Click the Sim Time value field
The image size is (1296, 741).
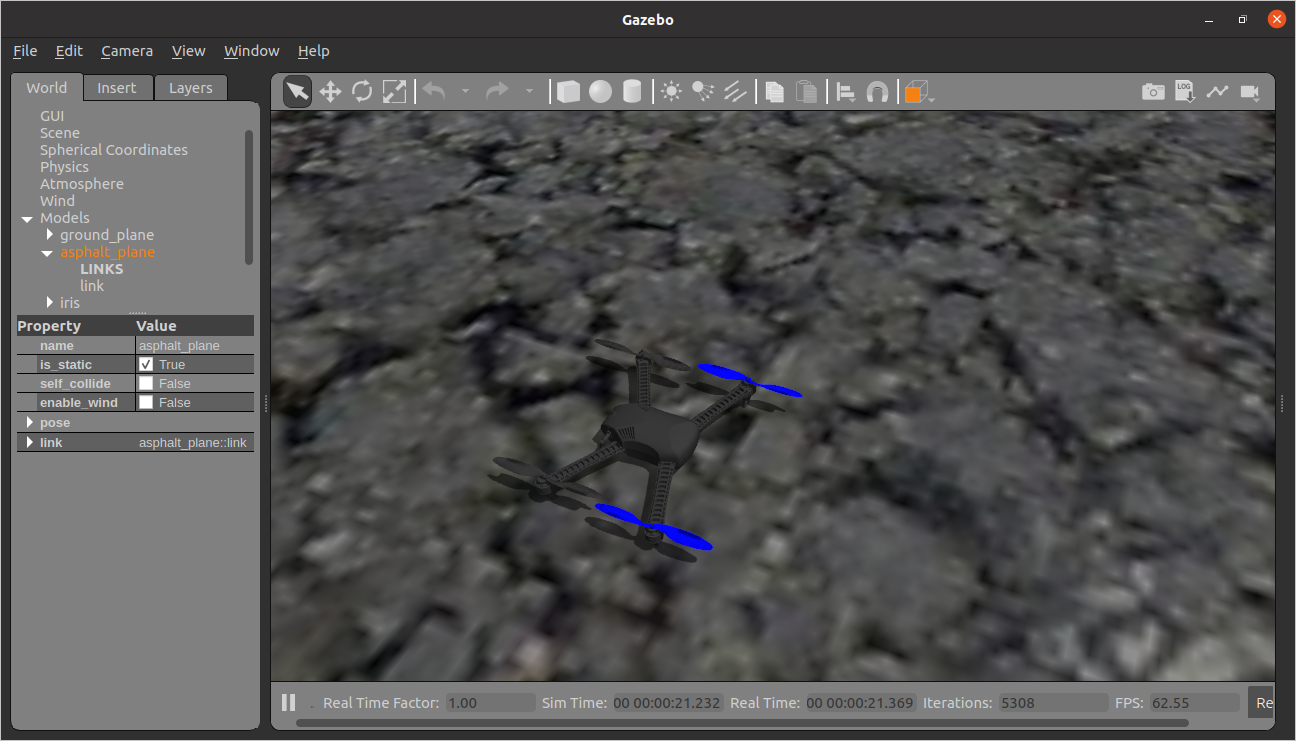[x=667, y=703]
